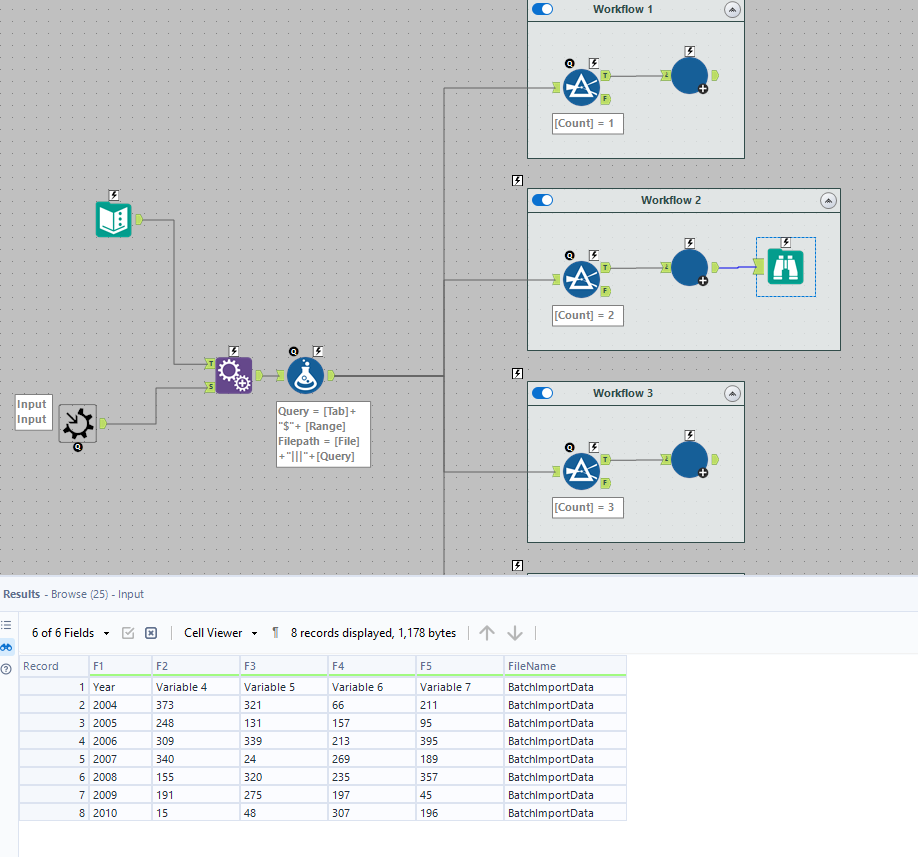Click the True output anchor of the Workflow 1 Filter
918x857 pixels.
coord(606,76)
